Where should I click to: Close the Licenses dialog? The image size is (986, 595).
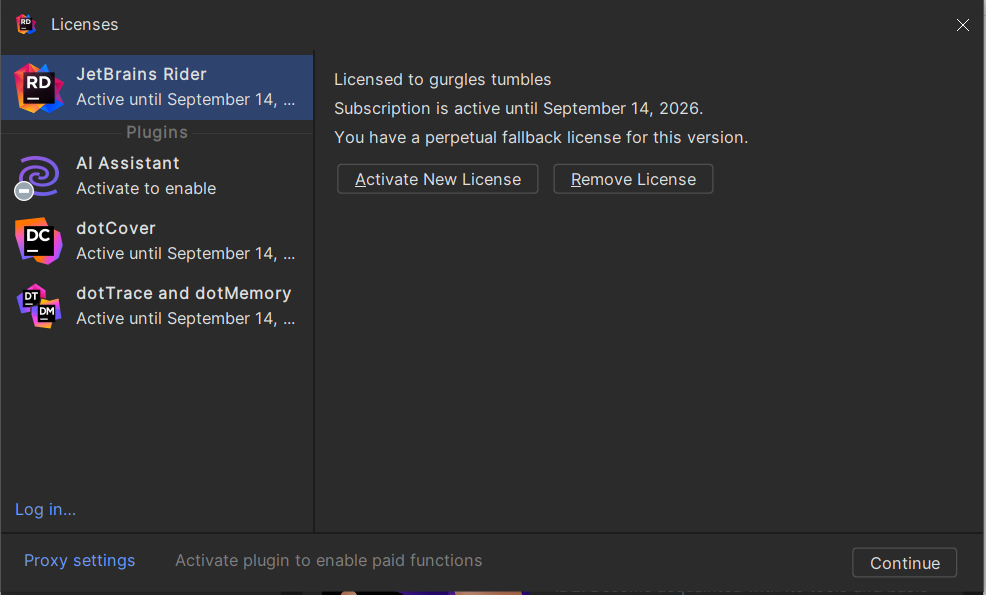[963, 25]
